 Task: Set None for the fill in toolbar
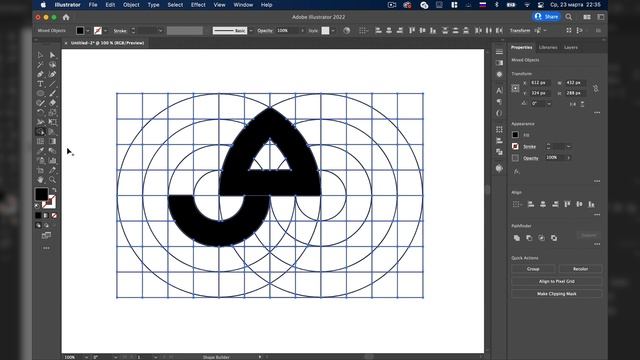point(54,216)
